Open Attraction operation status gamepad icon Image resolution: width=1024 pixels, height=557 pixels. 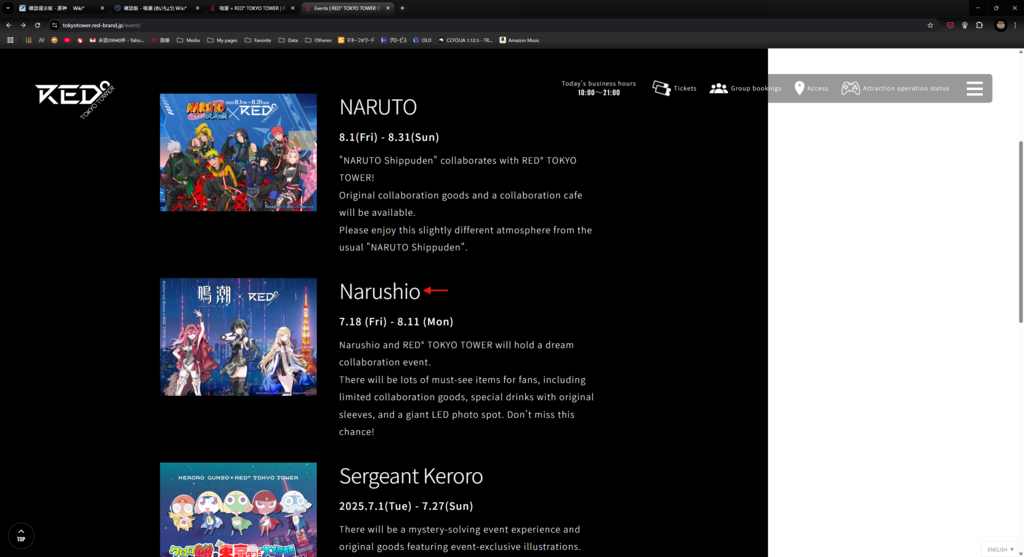(x=850, y=88)
